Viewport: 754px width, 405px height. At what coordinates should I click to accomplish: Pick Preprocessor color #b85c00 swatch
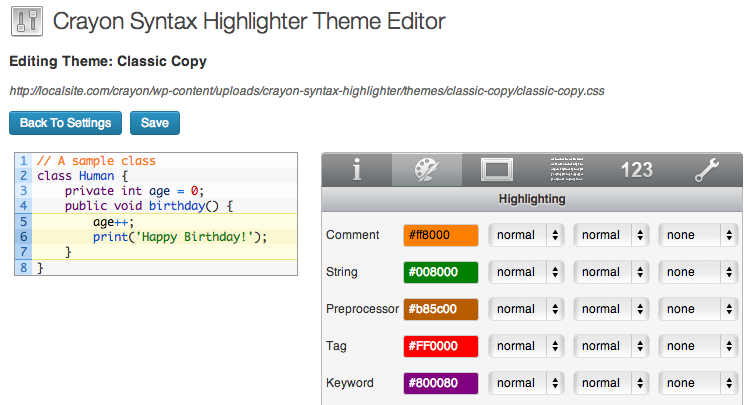coord(441,309)
